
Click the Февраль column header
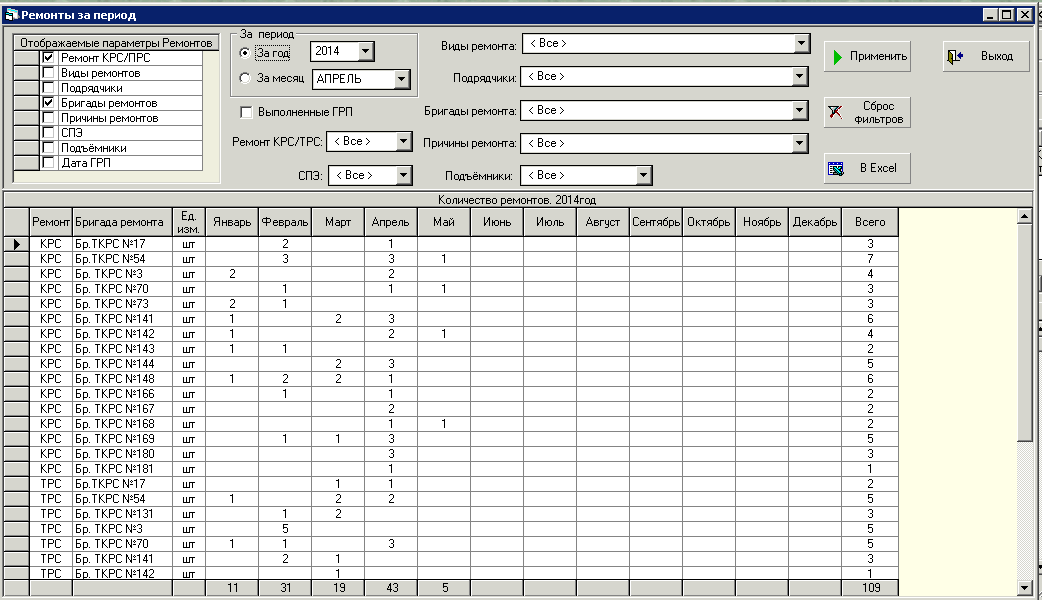click(285, 222)
